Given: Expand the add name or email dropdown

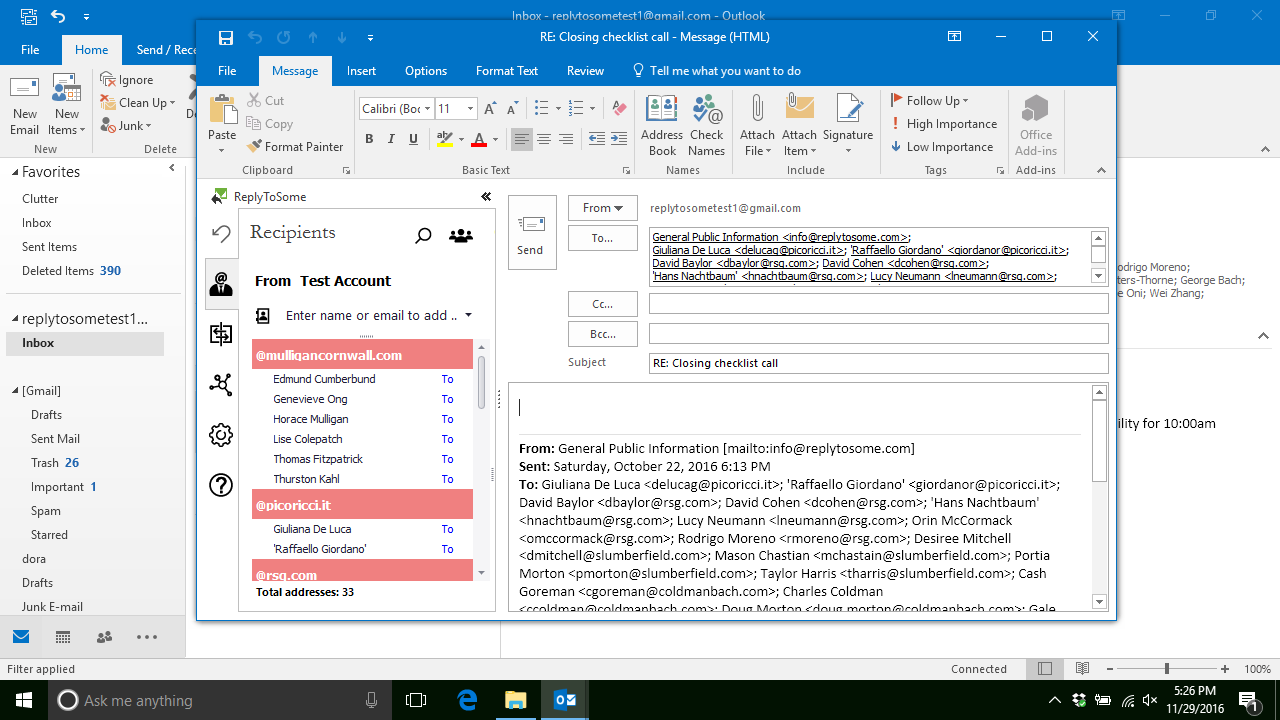Looking at the screenshot, I should (x=468, y=316).
